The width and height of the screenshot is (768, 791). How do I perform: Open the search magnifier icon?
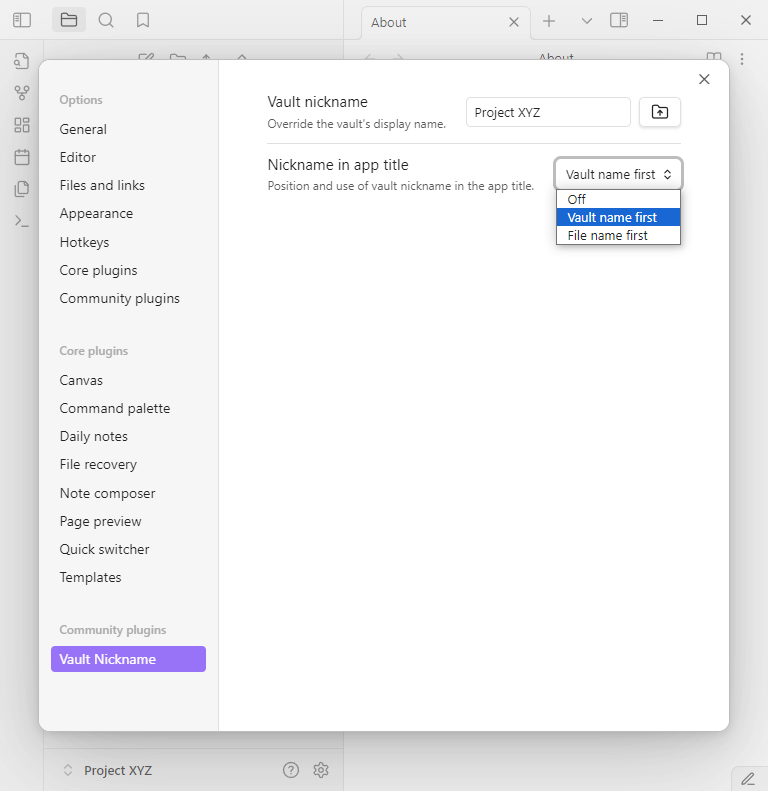(x=106, y=20)
